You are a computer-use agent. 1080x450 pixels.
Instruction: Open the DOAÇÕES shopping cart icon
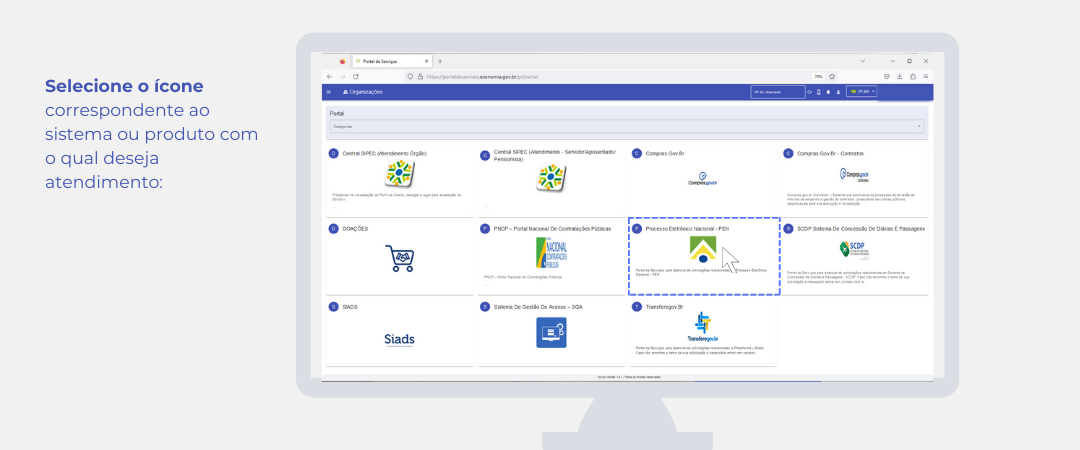[399, 258]
